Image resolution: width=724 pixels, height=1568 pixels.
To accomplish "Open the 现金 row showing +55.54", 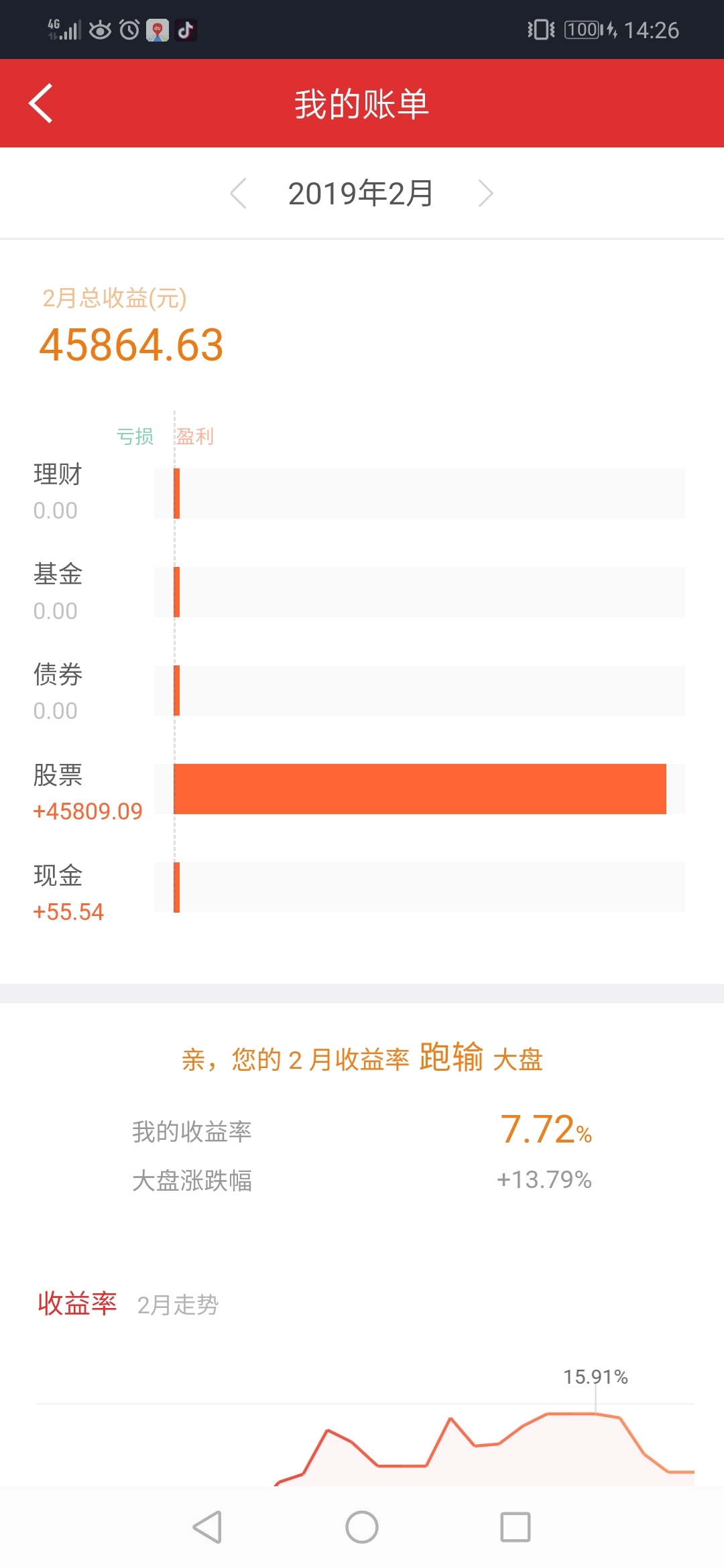I will (359, 887).
